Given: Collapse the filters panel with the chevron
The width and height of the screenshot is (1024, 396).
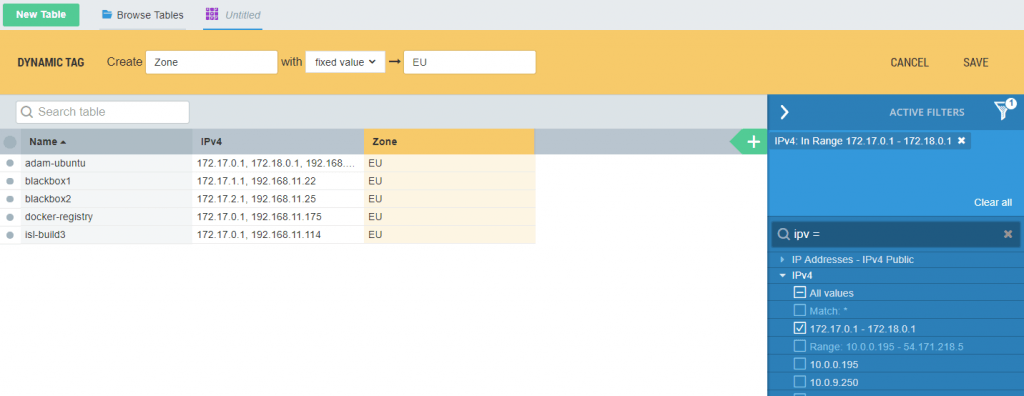Looking at the screenshot, I should [x=784, y=112].
